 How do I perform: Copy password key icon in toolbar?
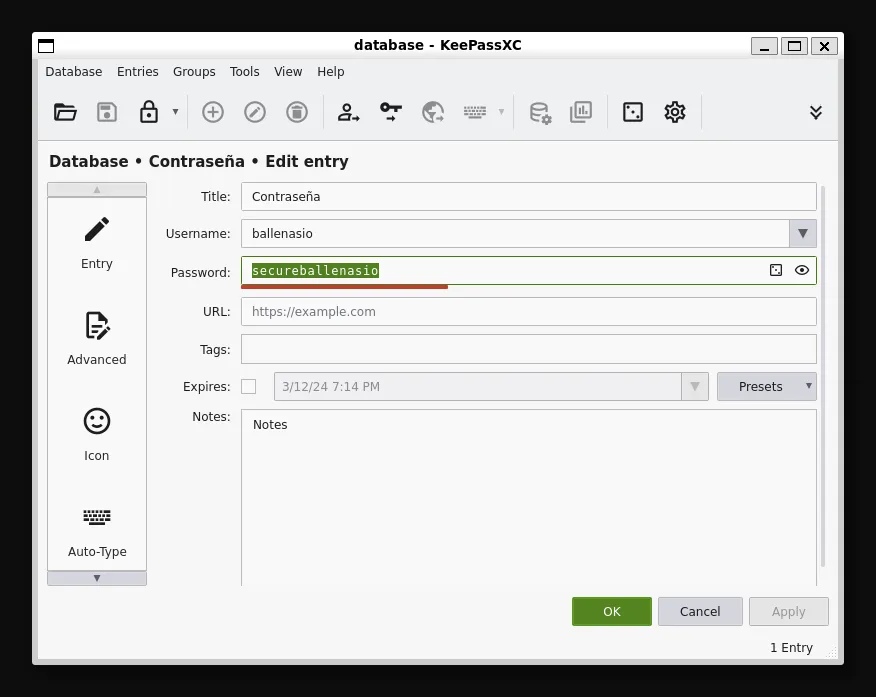[391, 112]
